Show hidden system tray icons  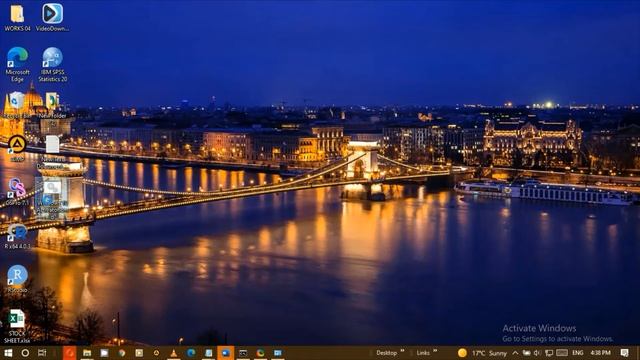515,353
